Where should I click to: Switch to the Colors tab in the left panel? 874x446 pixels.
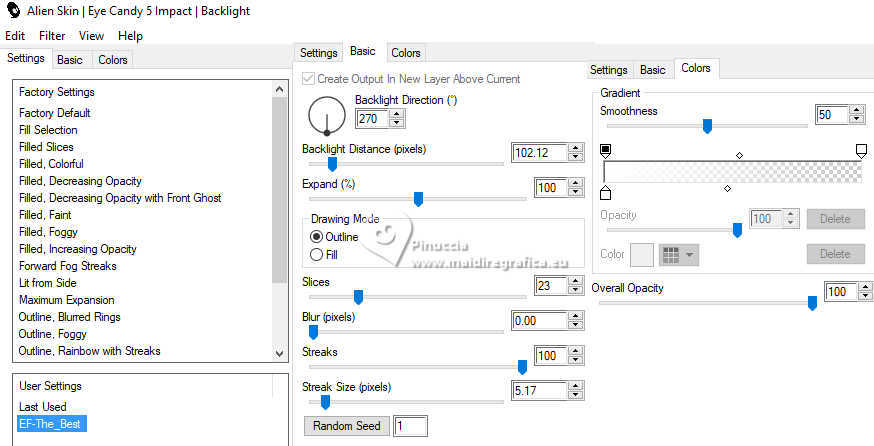click(113, 60)
